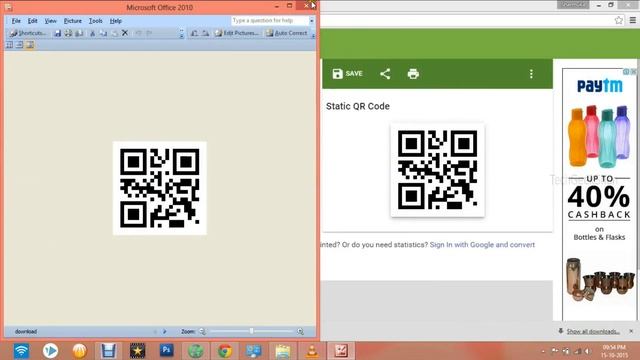Screen dimensions: 640x360
Task: Open the three-dot more options on QR page
Action: pyautogui.click(x=531, y=74)
